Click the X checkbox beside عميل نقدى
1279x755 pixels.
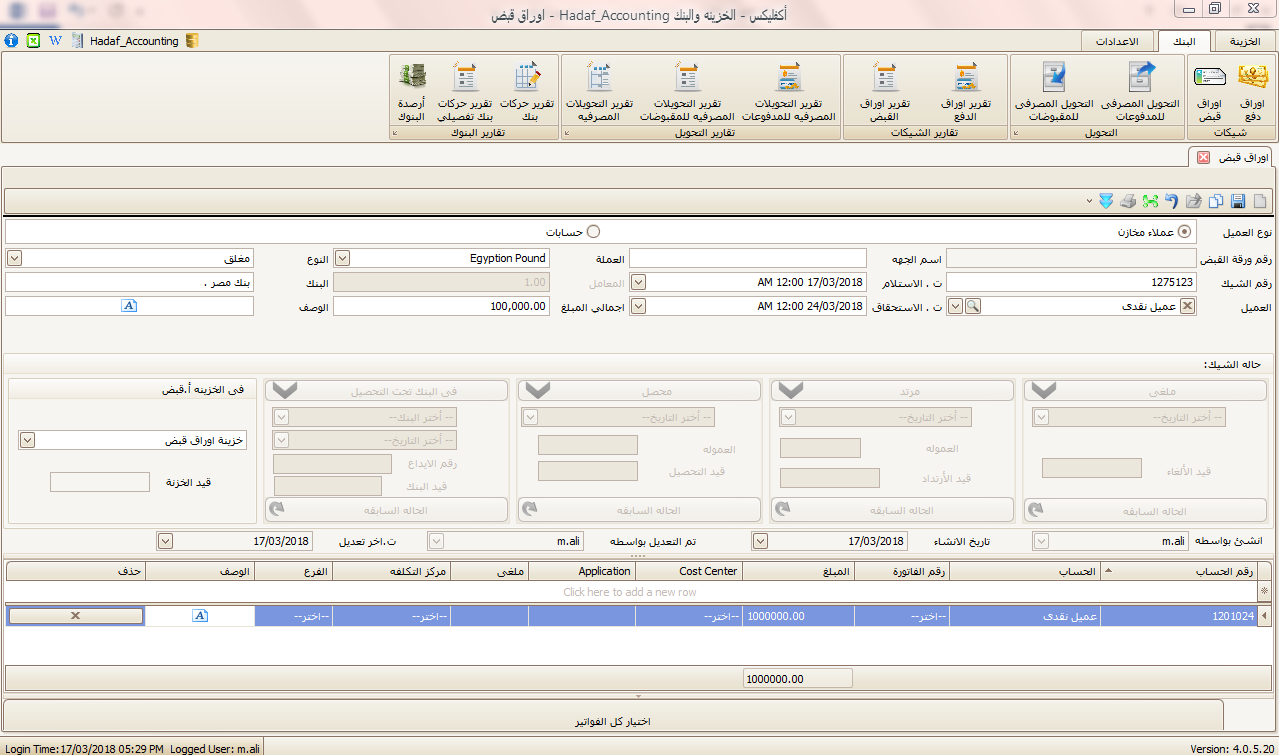click(x=1187, y=307)
